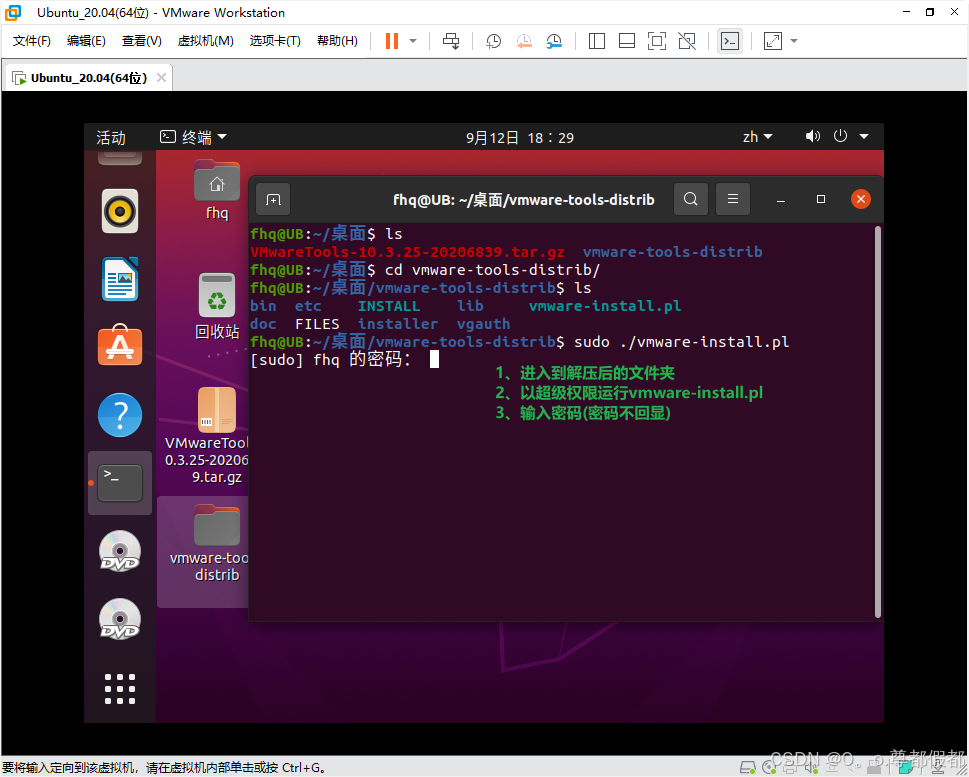Click "etc" in the terminal listing

tap(308, 306)
